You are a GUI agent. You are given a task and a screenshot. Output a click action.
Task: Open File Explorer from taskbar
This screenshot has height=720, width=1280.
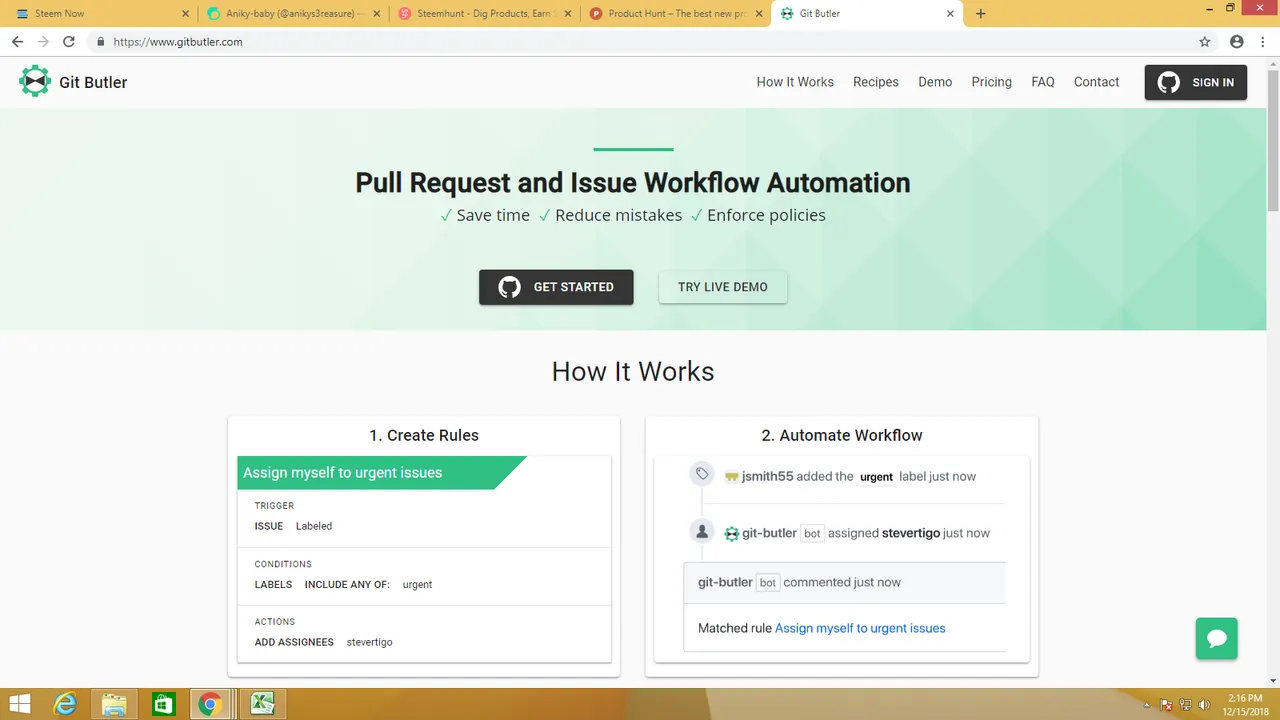click(x=114, y=704)
